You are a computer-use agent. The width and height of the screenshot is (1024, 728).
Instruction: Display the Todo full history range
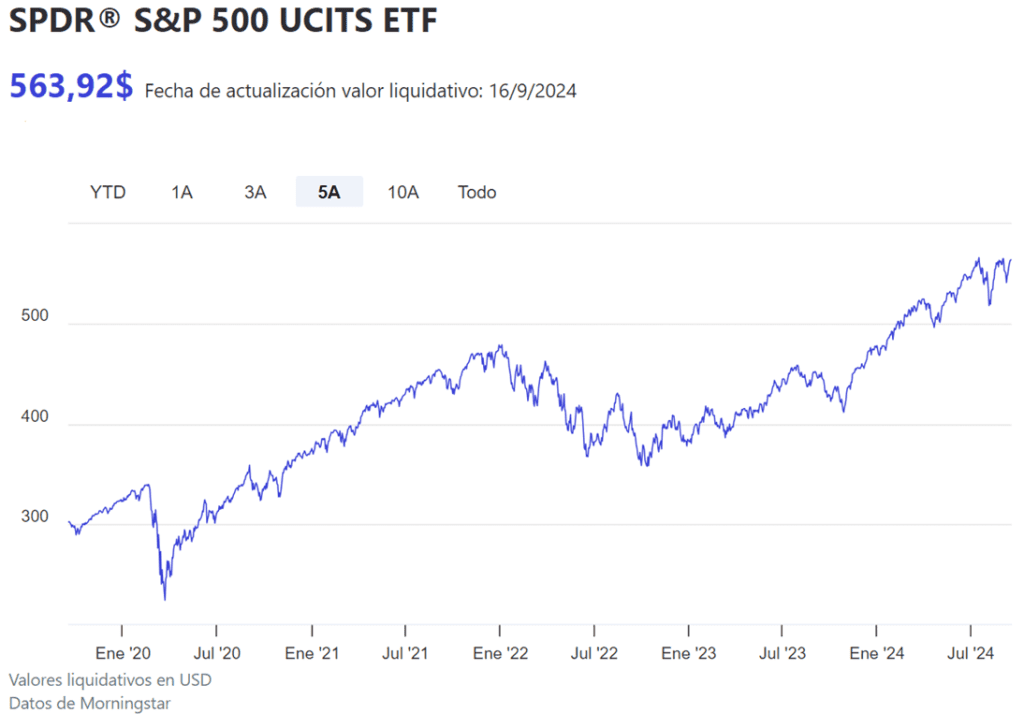pyautogui.click(x=477, y=191)
